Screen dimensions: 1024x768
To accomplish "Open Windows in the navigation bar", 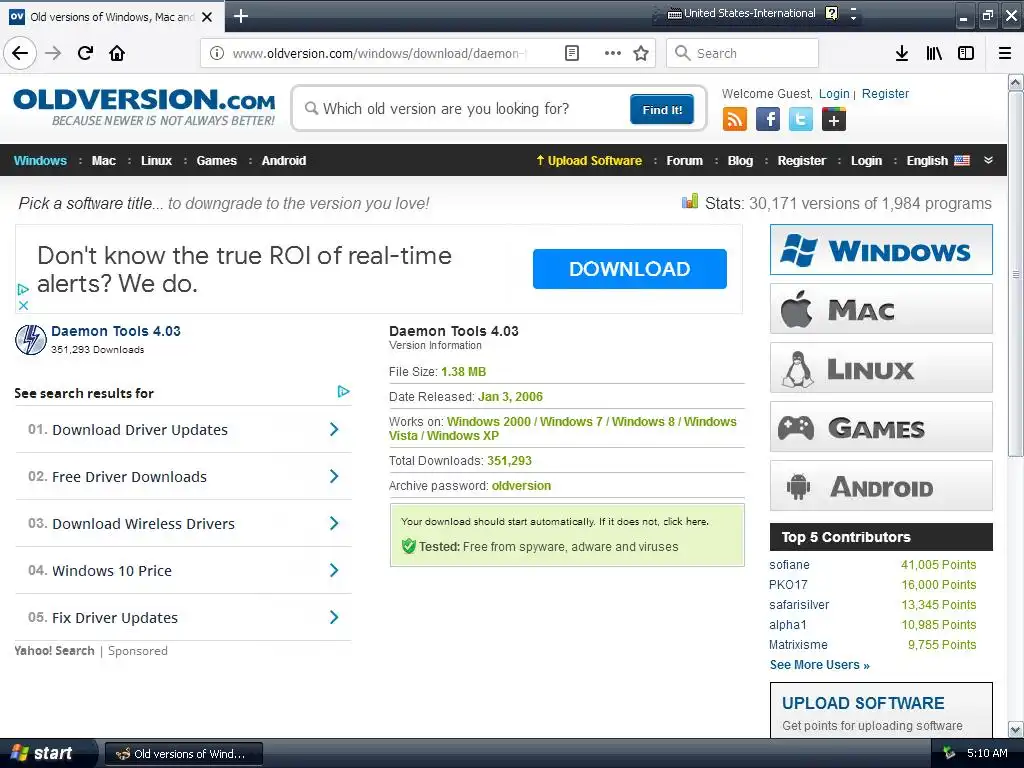I will [40, 161].
